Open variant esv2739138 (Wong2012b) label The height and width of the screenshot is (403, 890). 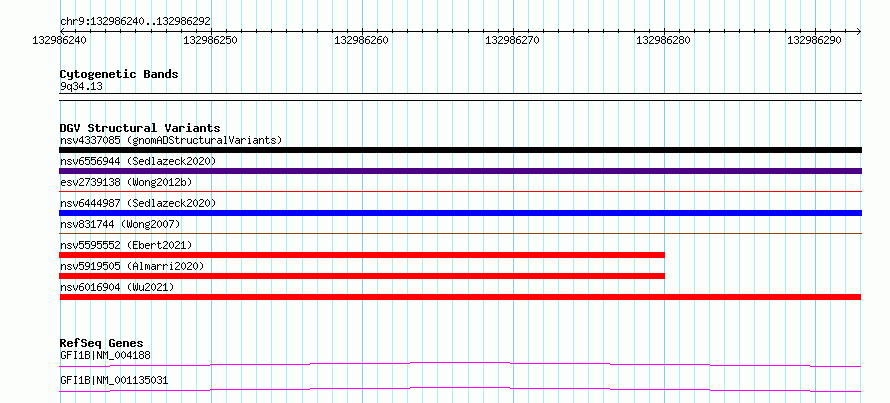126,182
